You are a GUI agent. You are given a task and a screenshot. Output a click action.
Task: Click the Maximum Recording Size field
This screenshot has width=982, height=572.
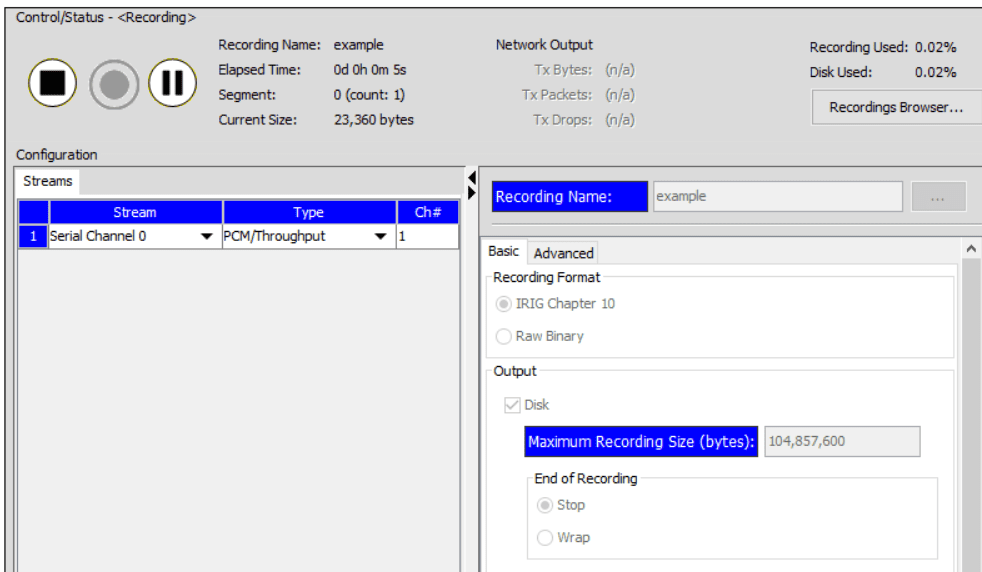(x=841, y=441)
